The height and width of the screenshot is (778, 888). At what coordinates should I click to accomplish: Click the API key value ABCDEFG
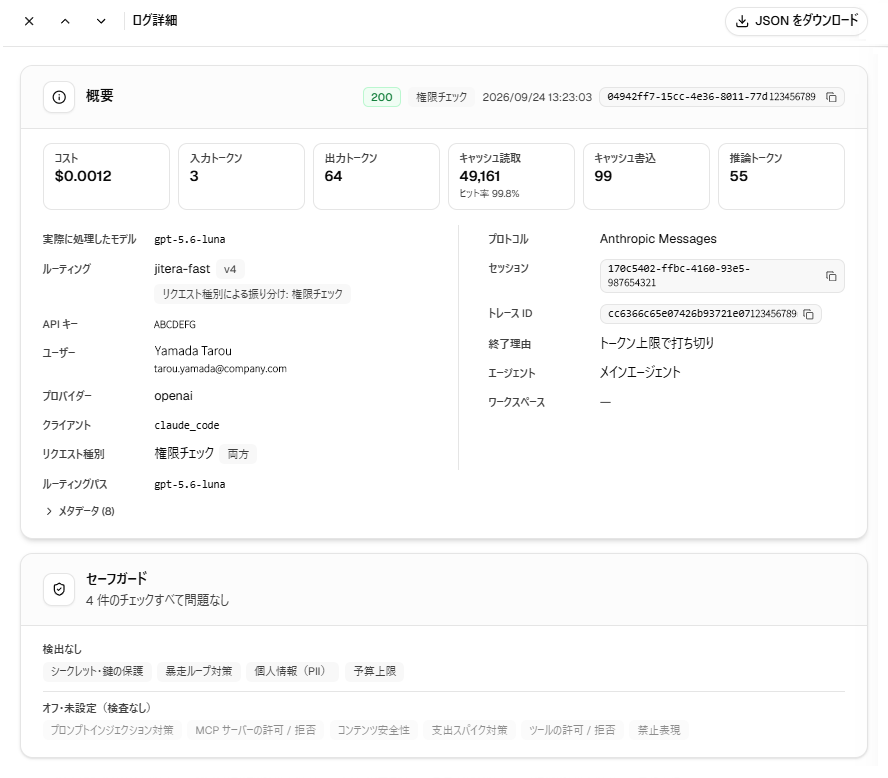174,324
